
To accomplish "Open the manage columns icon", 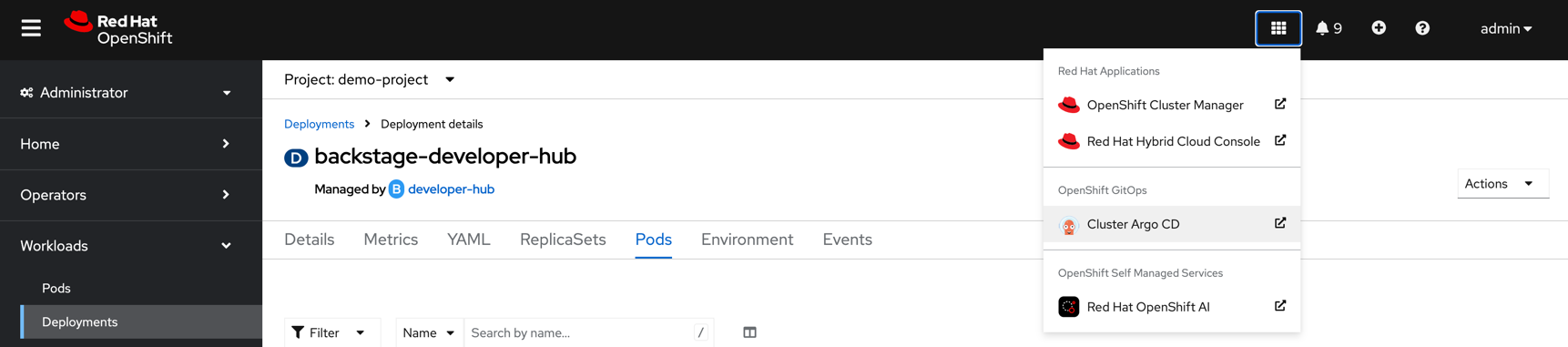I will 749,332.
